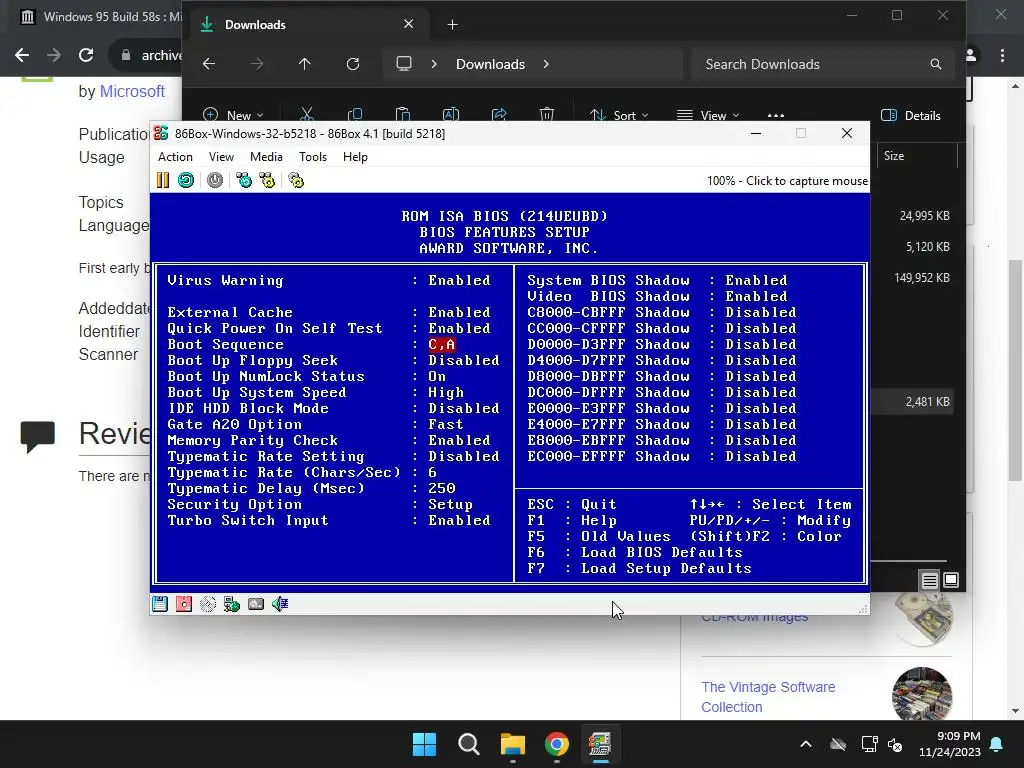The height and width of the screenshot is (768, 1024).
Task: Go back in the Chrome browser
Action: pyautogui.click(x=22, y=56)
